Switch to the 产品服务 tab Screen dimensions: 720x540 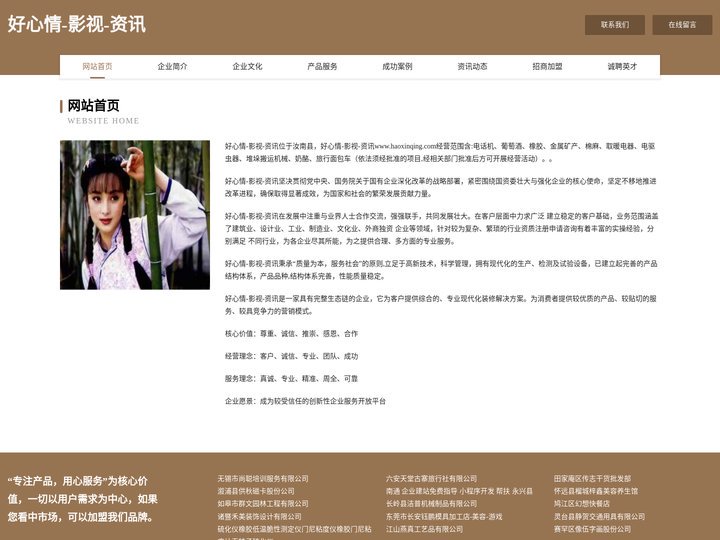pyautogui.click(x=322, y=67)
